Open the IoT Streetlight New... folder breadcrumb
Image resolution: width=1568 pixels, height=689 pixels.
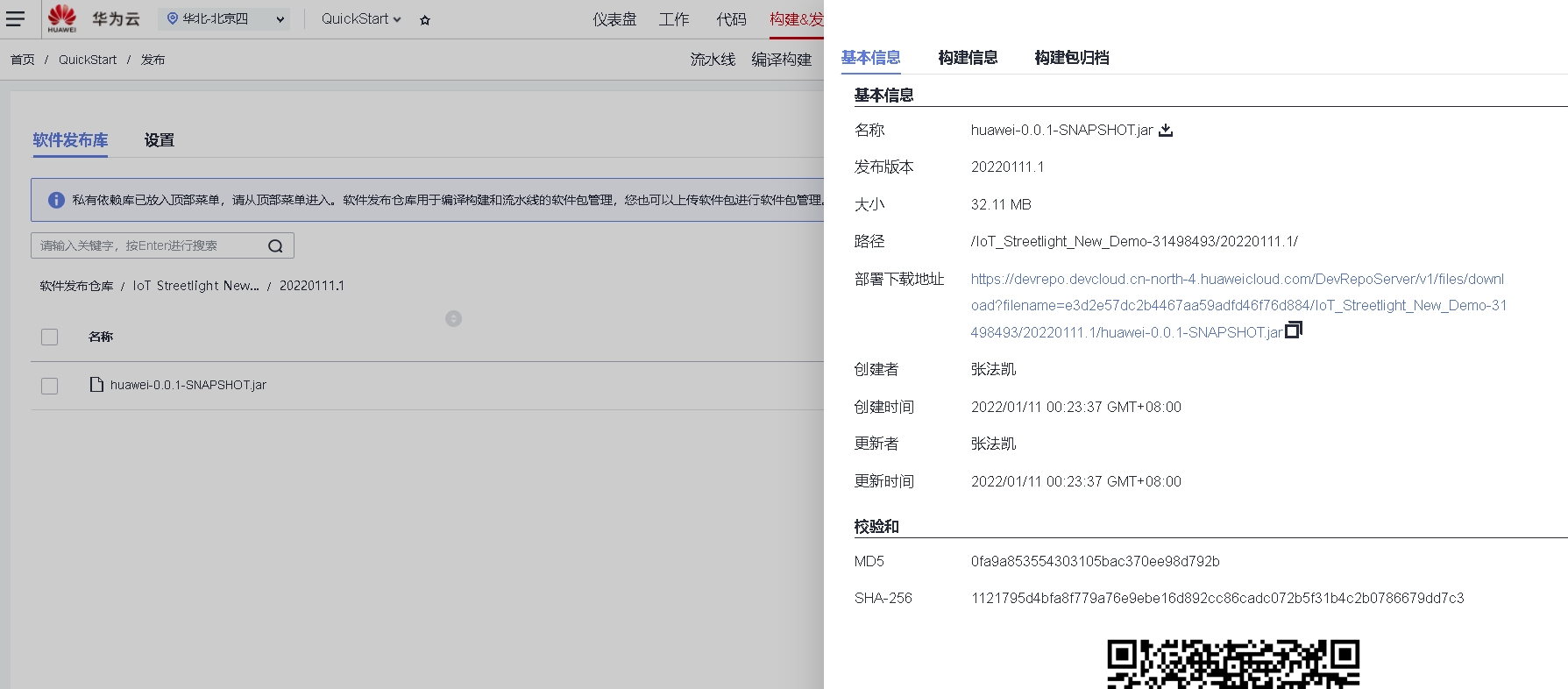pyautogui.click(x=195, y=286)
